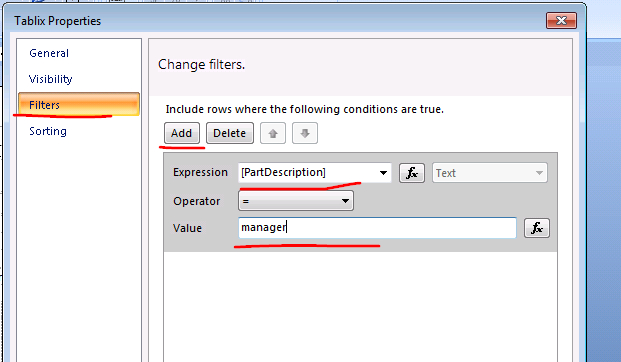This screenshot has width=621, height=362.
Task: Add a new filter condition
Action: (x=182, y=133)
